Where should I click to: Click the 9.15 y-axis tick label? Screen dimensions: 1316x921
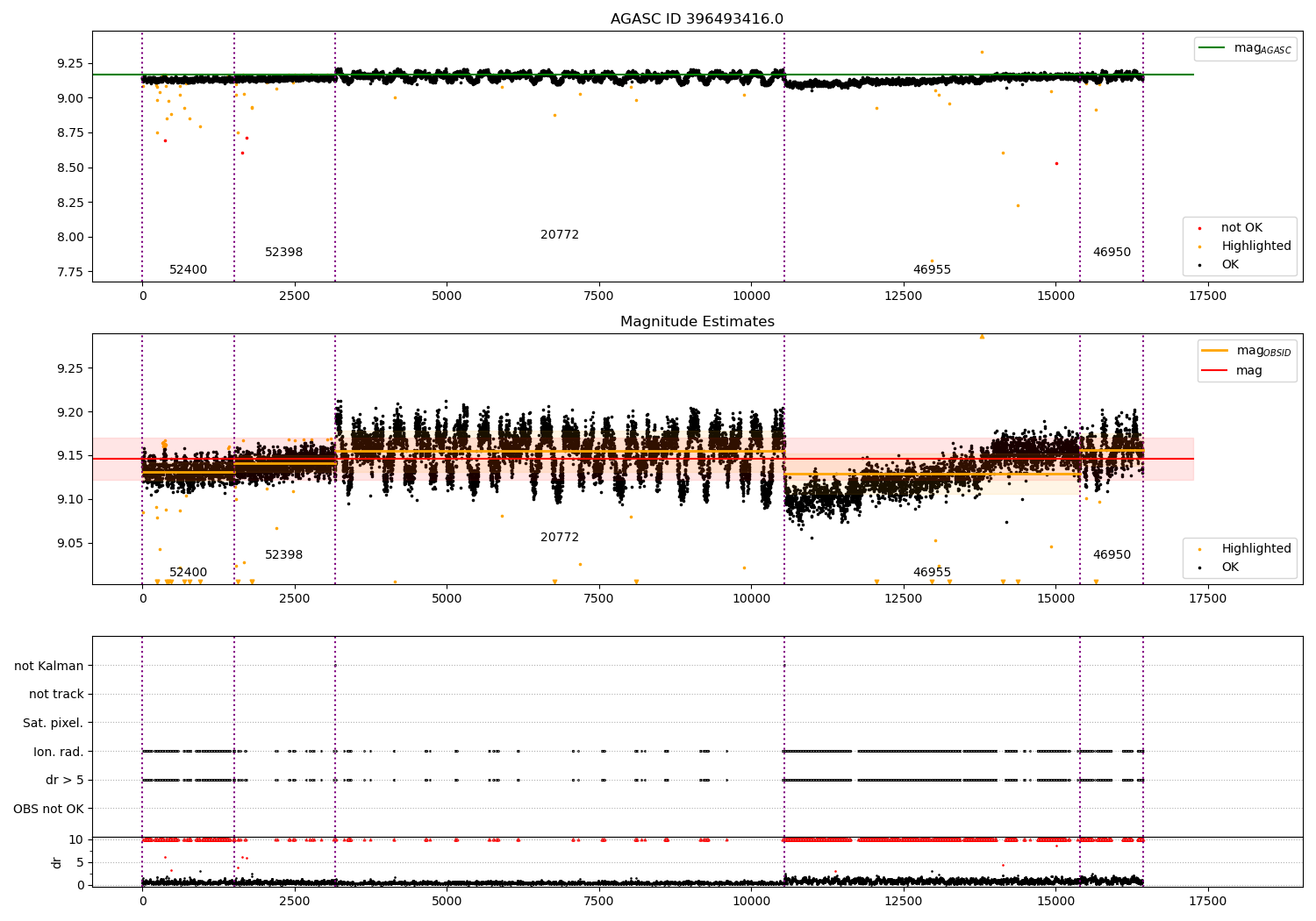coord(69,456)
